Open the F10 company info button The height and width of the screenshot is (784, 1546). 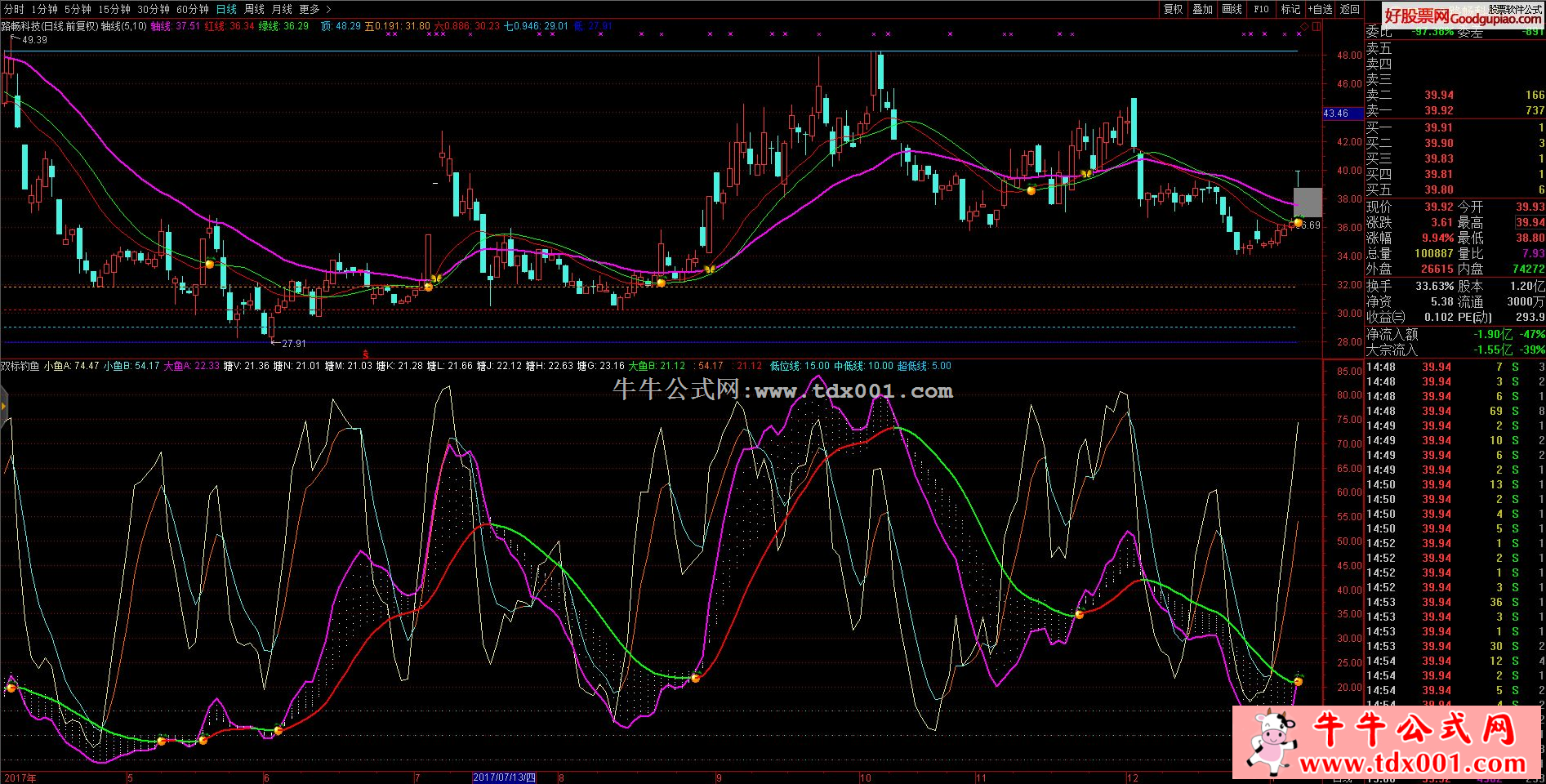click(x=1262, y=9)
